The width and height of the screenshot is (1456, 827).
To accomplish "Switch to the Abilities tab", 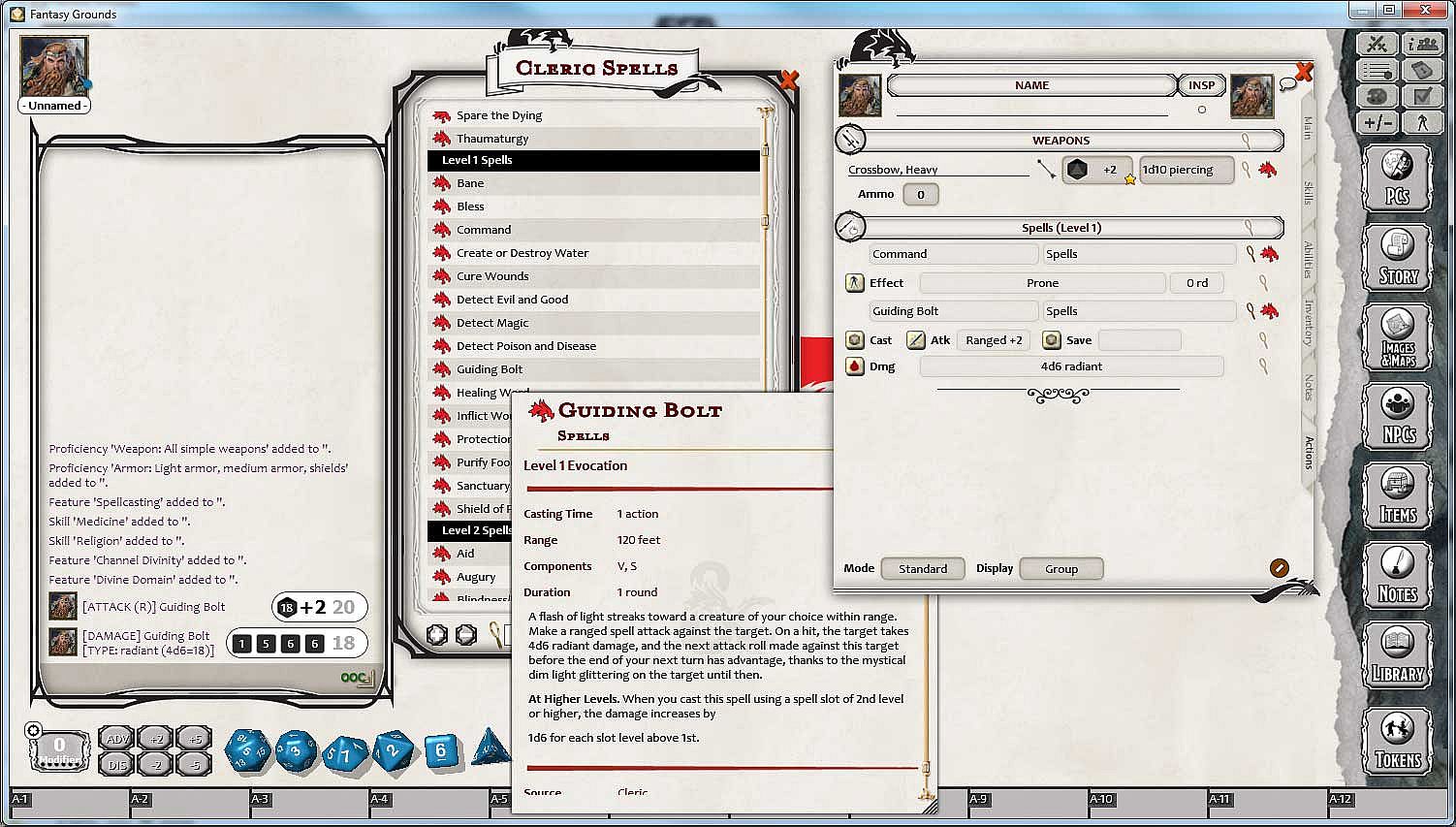I will tap(1308, 260).
